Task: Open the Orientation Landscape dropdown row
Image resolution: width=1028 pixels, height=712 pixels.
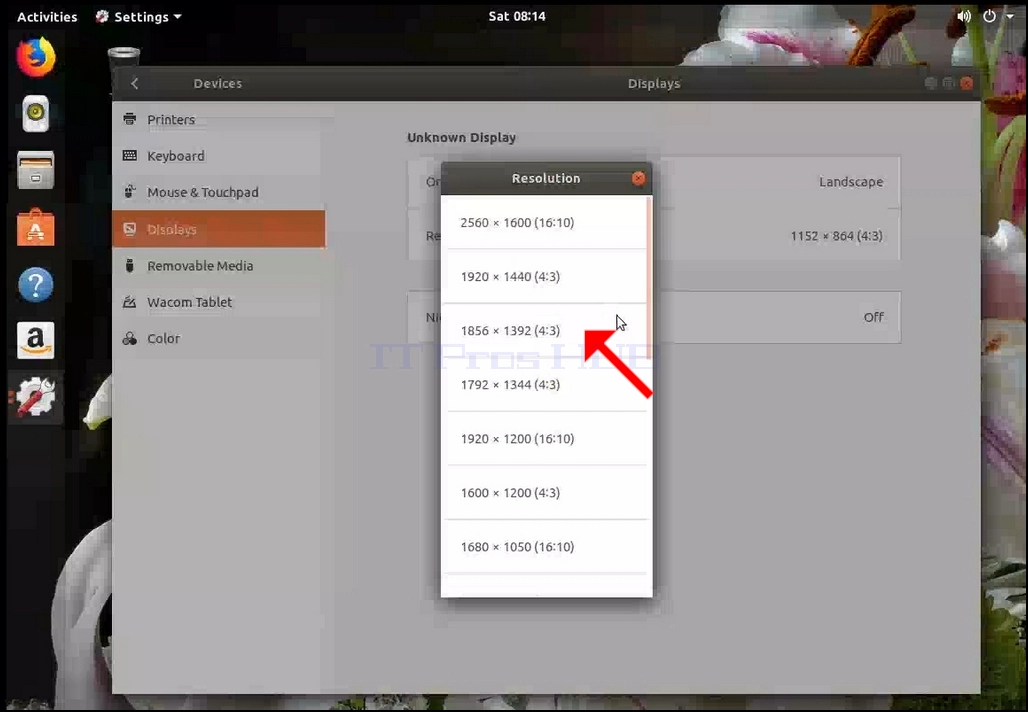Action: point(780,182)
